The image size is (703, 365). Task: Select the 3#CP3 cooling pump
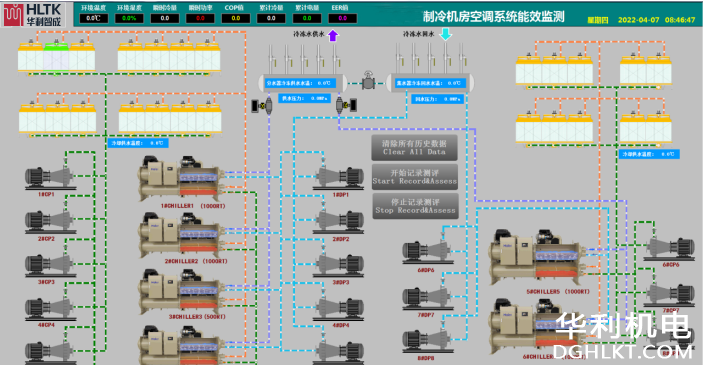pyautogui.click(x=49, y=265)
